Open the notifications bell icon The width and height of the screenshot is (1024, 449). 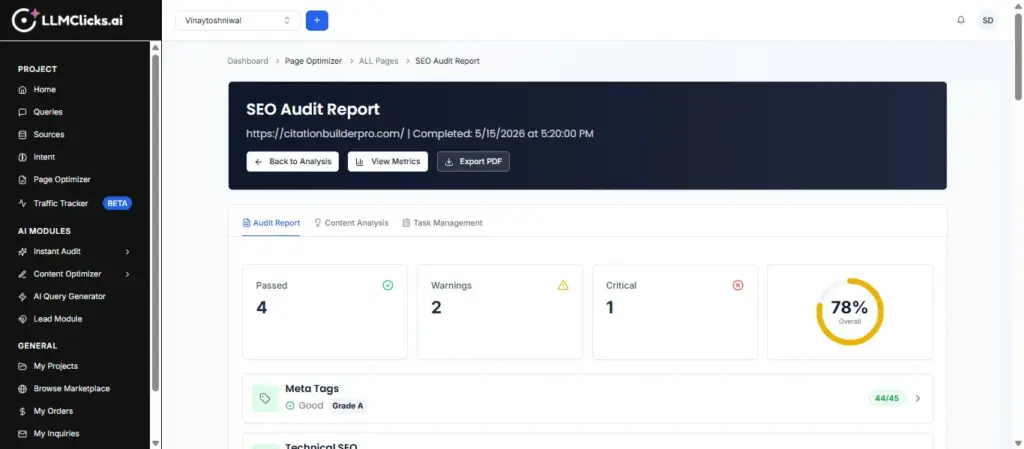coord(961,20)
